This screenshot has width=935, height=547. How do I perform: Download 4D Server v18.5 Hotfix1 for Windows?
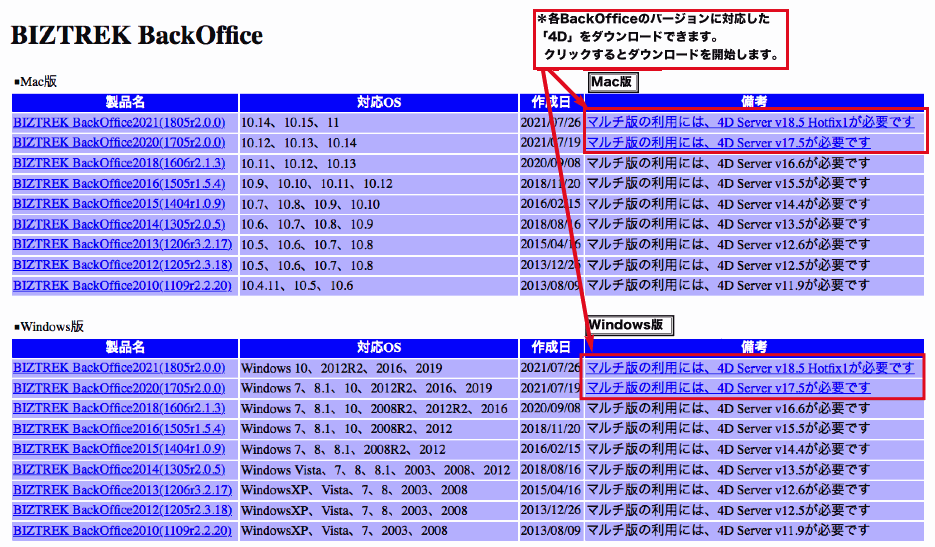[x=750, y=368]
